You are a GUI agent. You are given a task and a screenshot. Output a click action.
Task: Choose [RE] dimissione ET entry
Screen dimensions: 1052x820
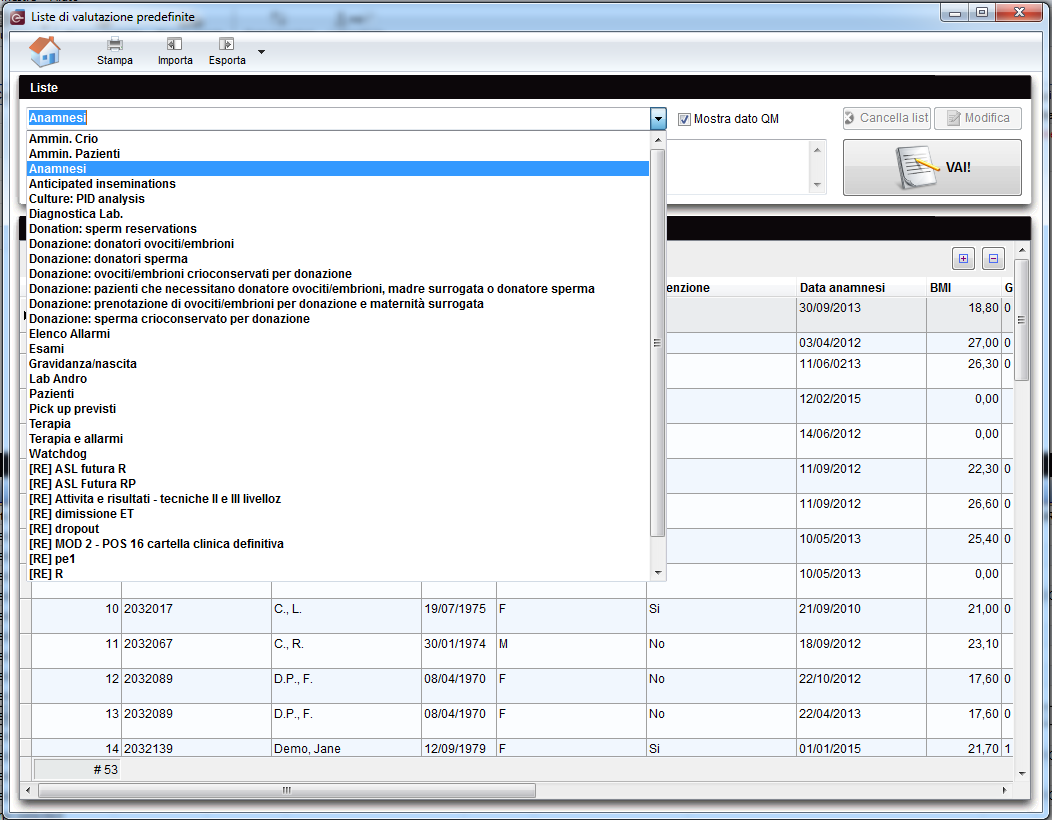pyautogui.click(x=337, y=513)
